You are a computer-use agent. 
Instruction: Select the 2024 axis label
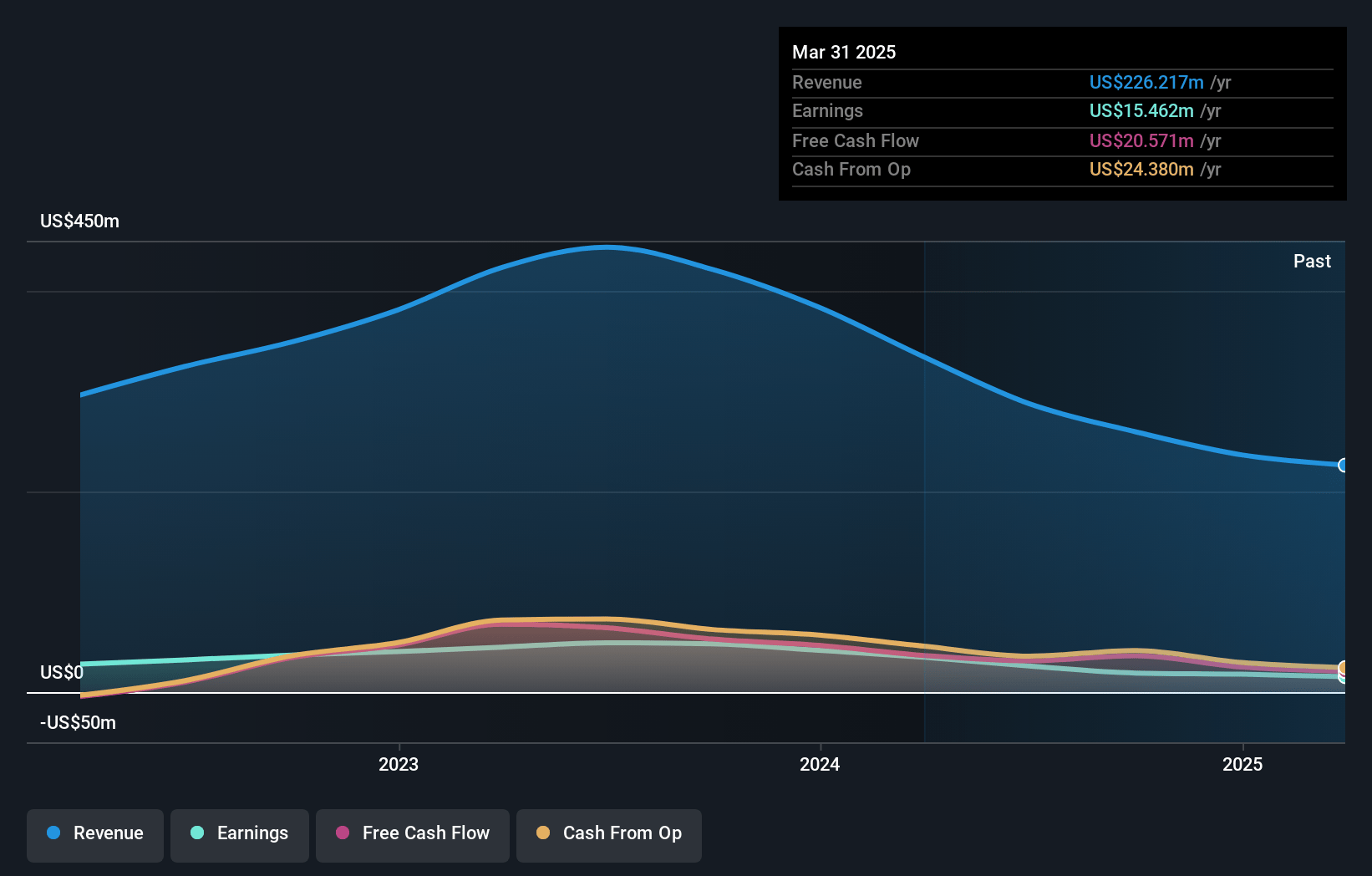coord(820,764)
